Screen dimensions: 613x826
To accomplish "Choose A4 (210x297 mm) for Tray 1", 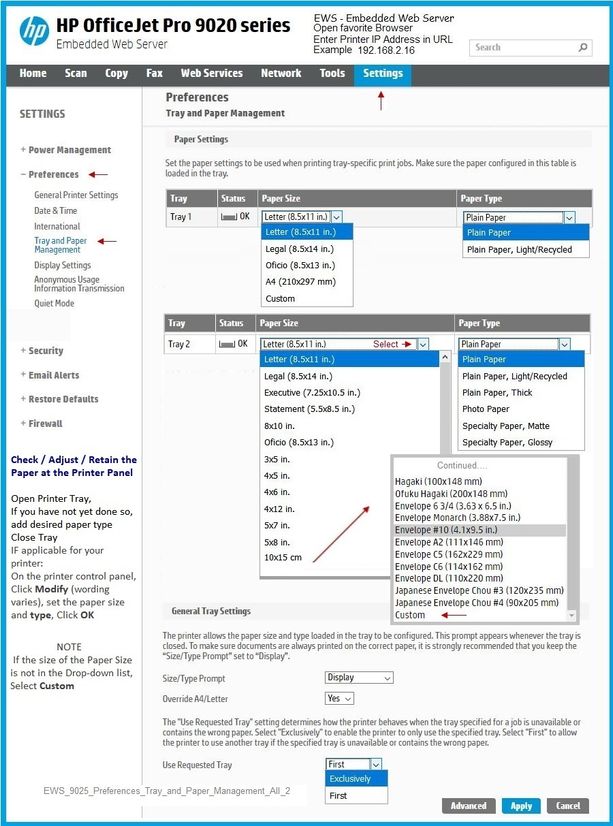I will (307, 282).
